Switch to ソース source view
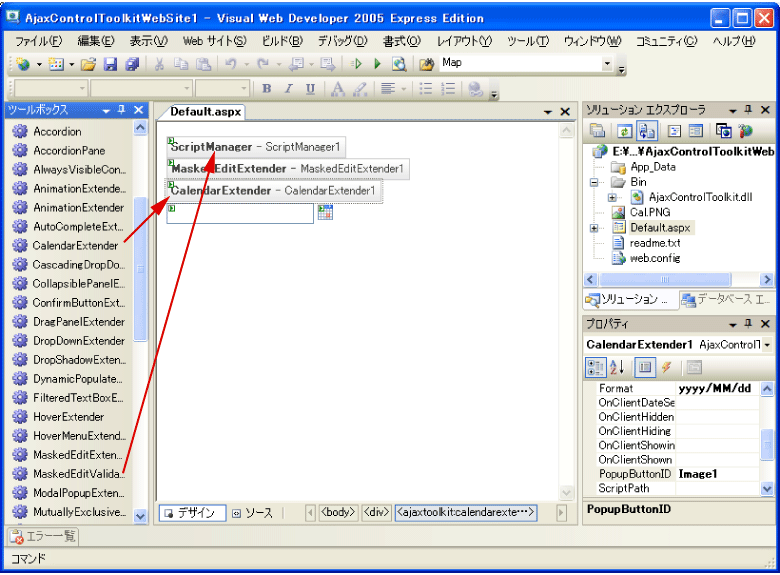Screen dimensions: 780x575 pos(253,513)
